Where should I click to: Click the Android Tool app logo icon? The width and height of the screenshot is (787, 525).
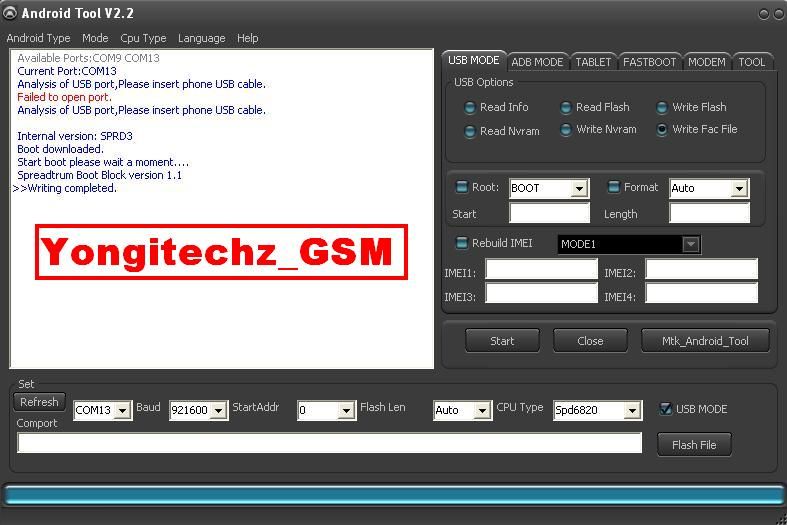coord(10,14)
